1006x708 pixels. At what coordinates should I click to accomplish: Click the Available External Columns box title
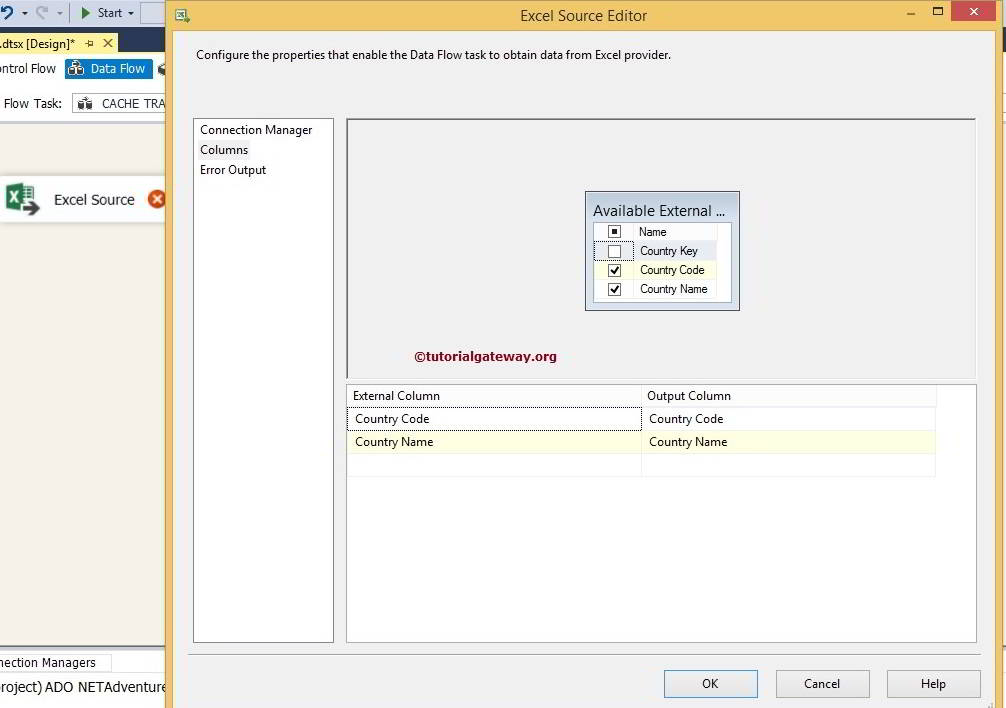[x=659, y=210]
